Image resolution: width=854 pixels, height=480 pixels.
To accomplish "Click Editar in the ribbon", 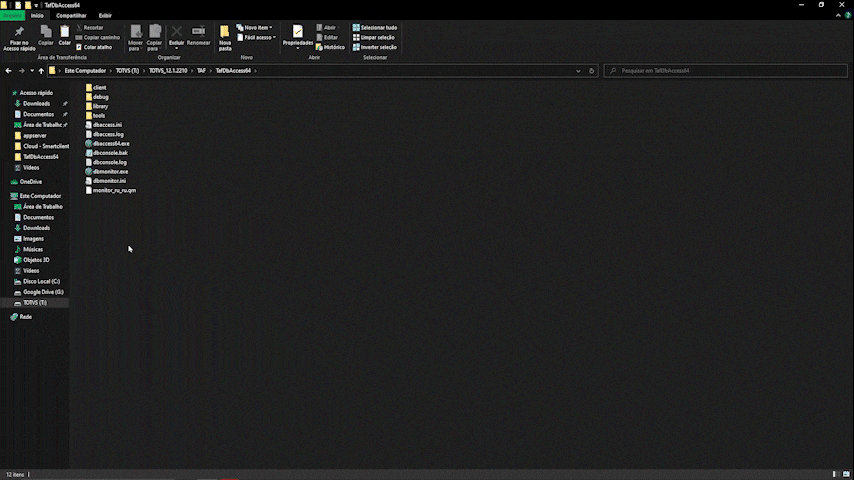I will click(x=327, y=37).
